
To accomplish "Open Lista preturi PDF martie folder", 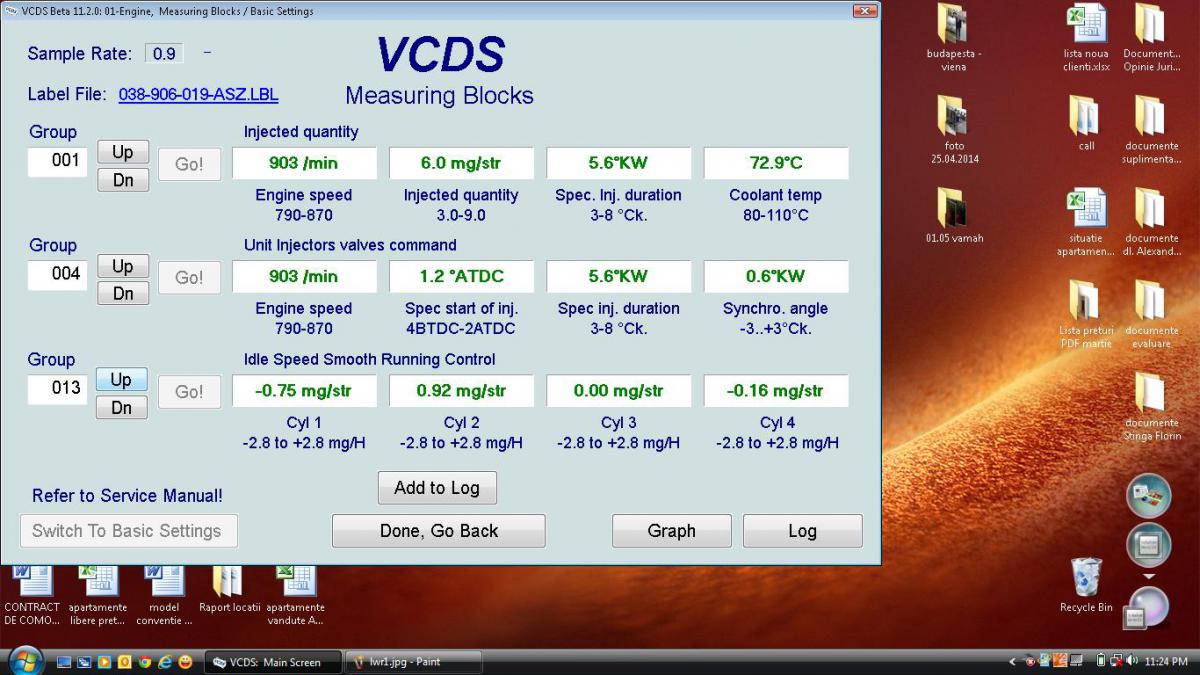I will pos(1087,315).
